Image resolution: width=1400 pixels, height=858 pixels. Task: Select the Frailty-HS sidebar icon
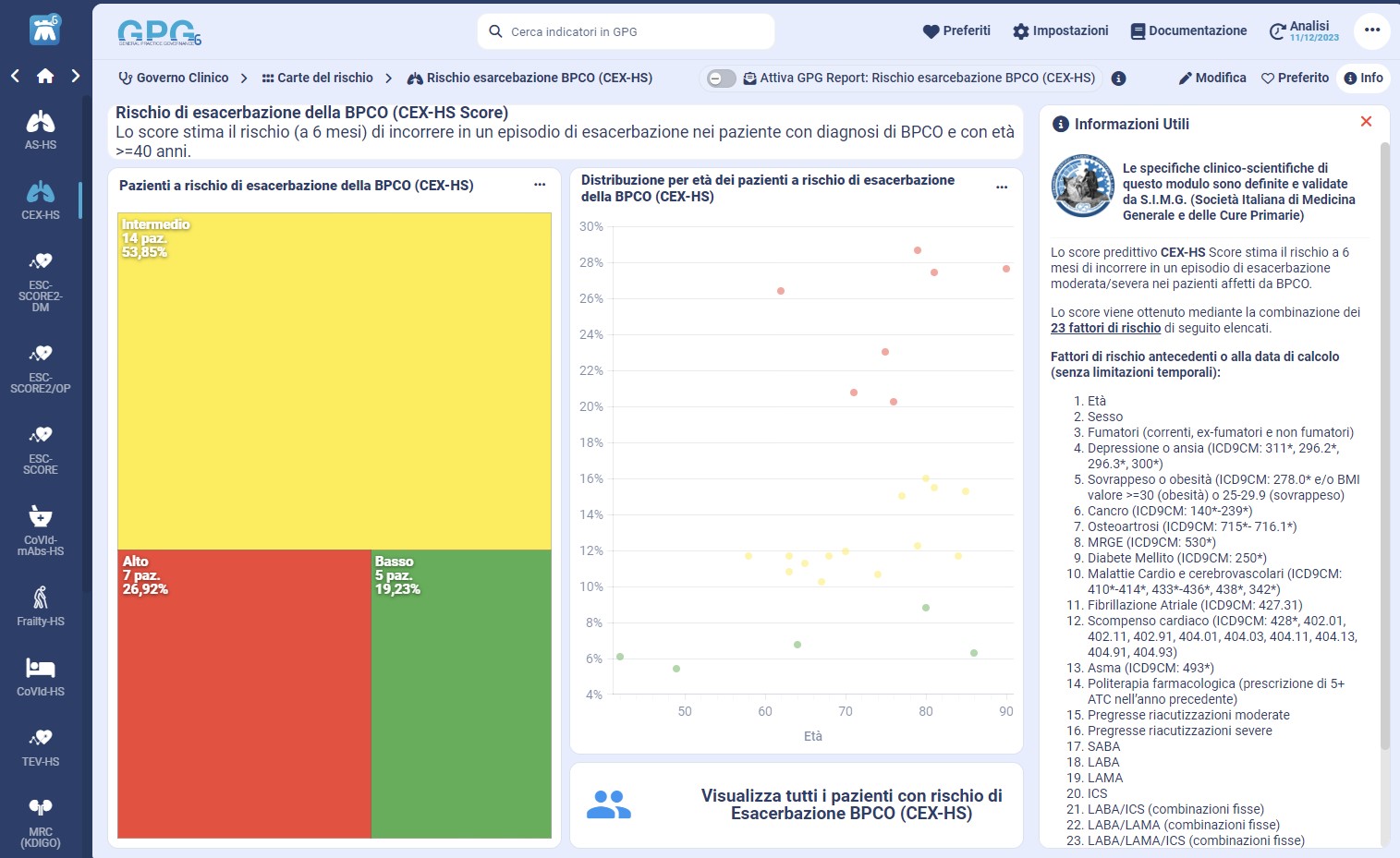coord(41,605)
